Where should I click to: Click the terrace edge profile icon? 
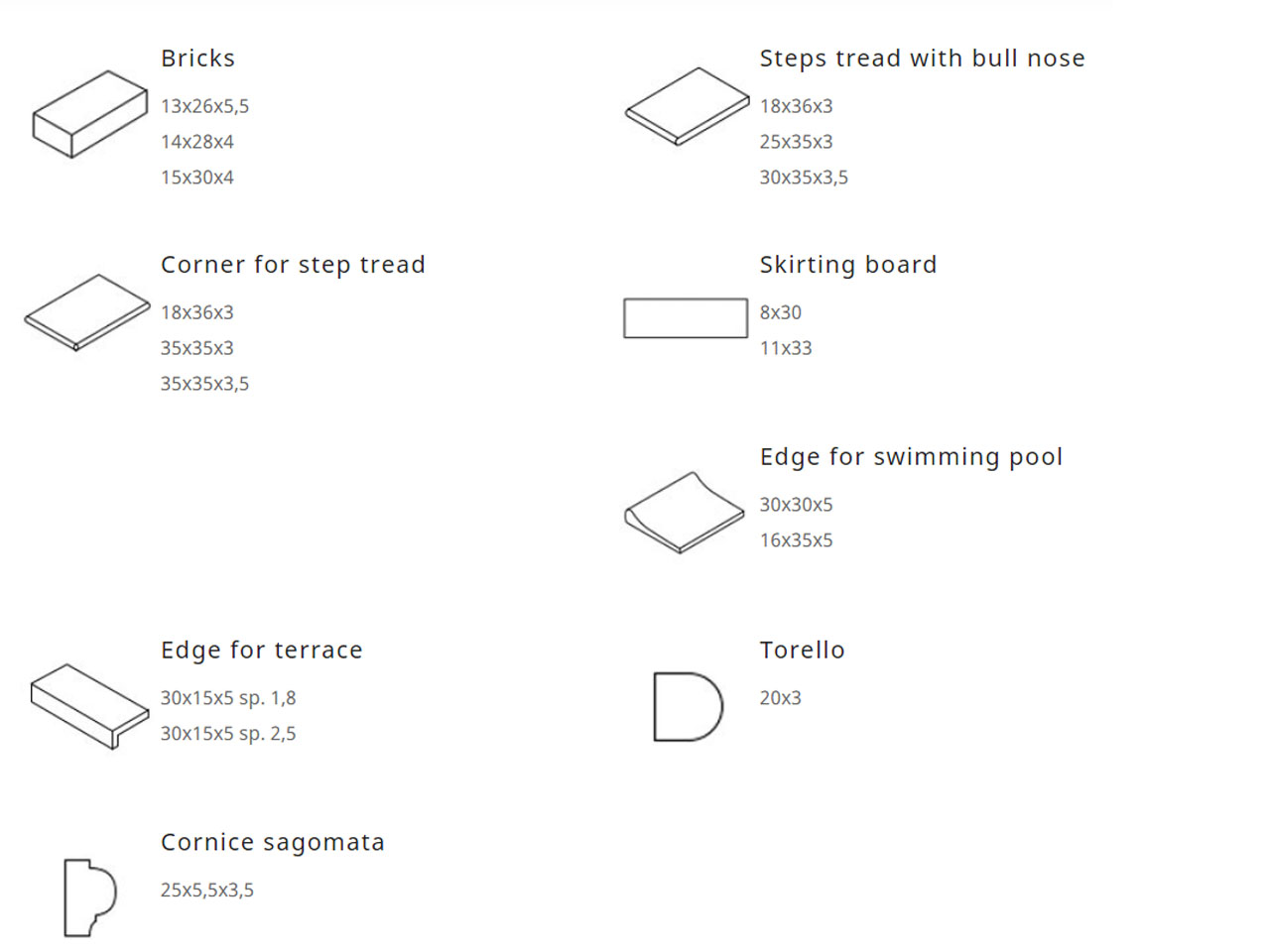89,705
